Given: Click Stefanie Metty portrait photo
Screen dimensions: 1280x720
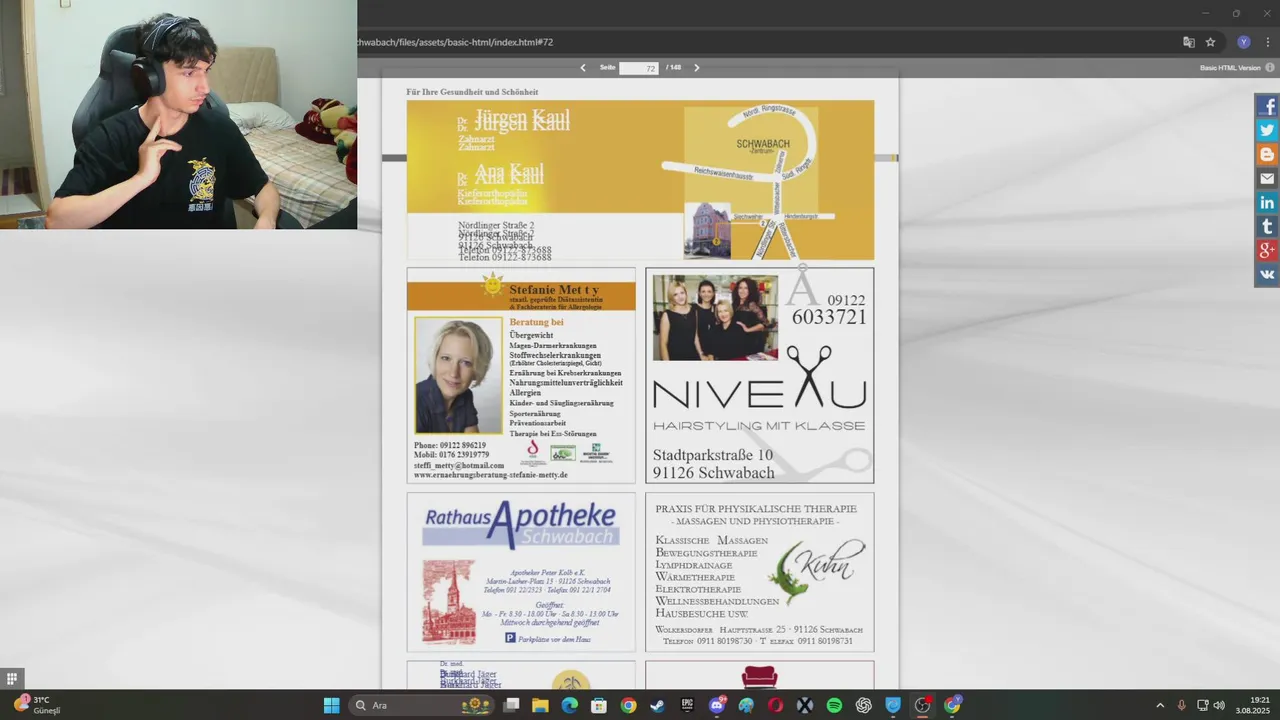Looking at the screenshot, I should (458, 376).
